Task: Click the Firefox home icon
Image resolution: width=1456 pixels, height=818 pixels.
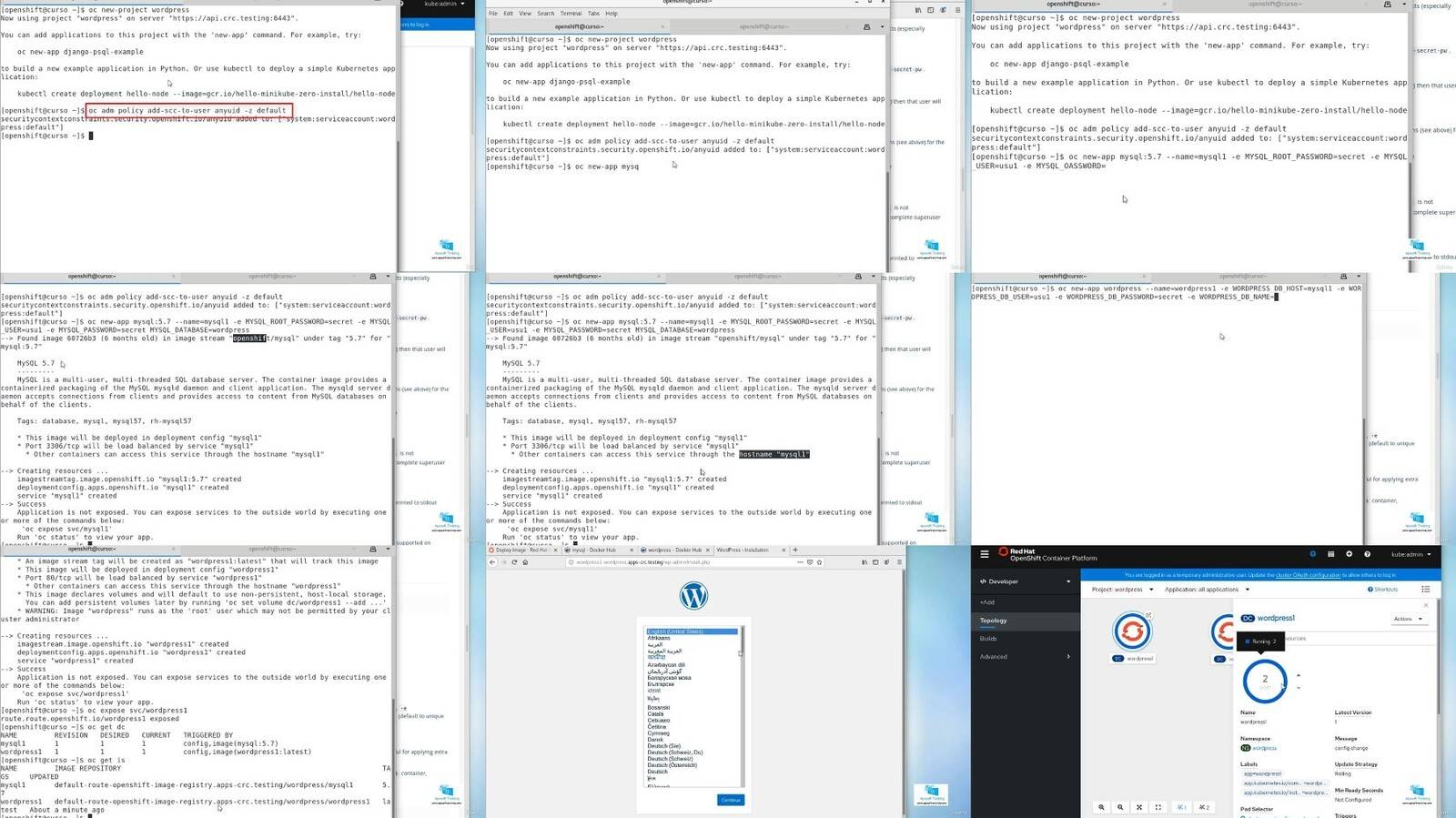Action: pyautogui.click(x=525, y=562)
